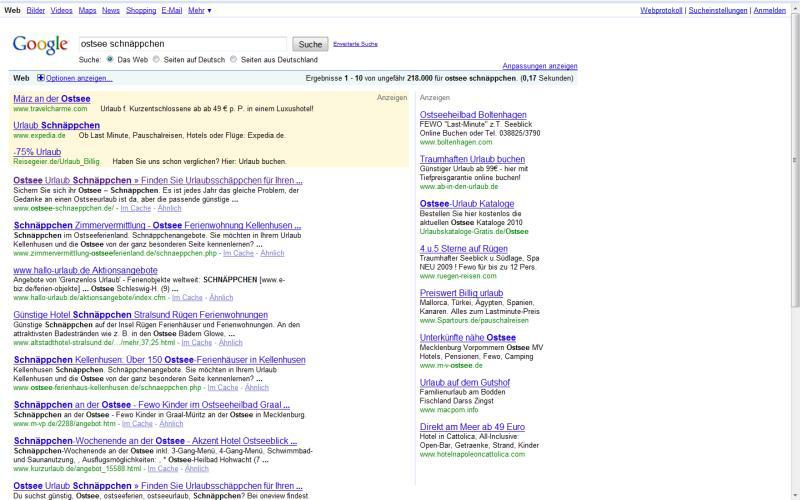The image size is (800, 500).
Task: Click the Suche button
Action: point(310,44)
